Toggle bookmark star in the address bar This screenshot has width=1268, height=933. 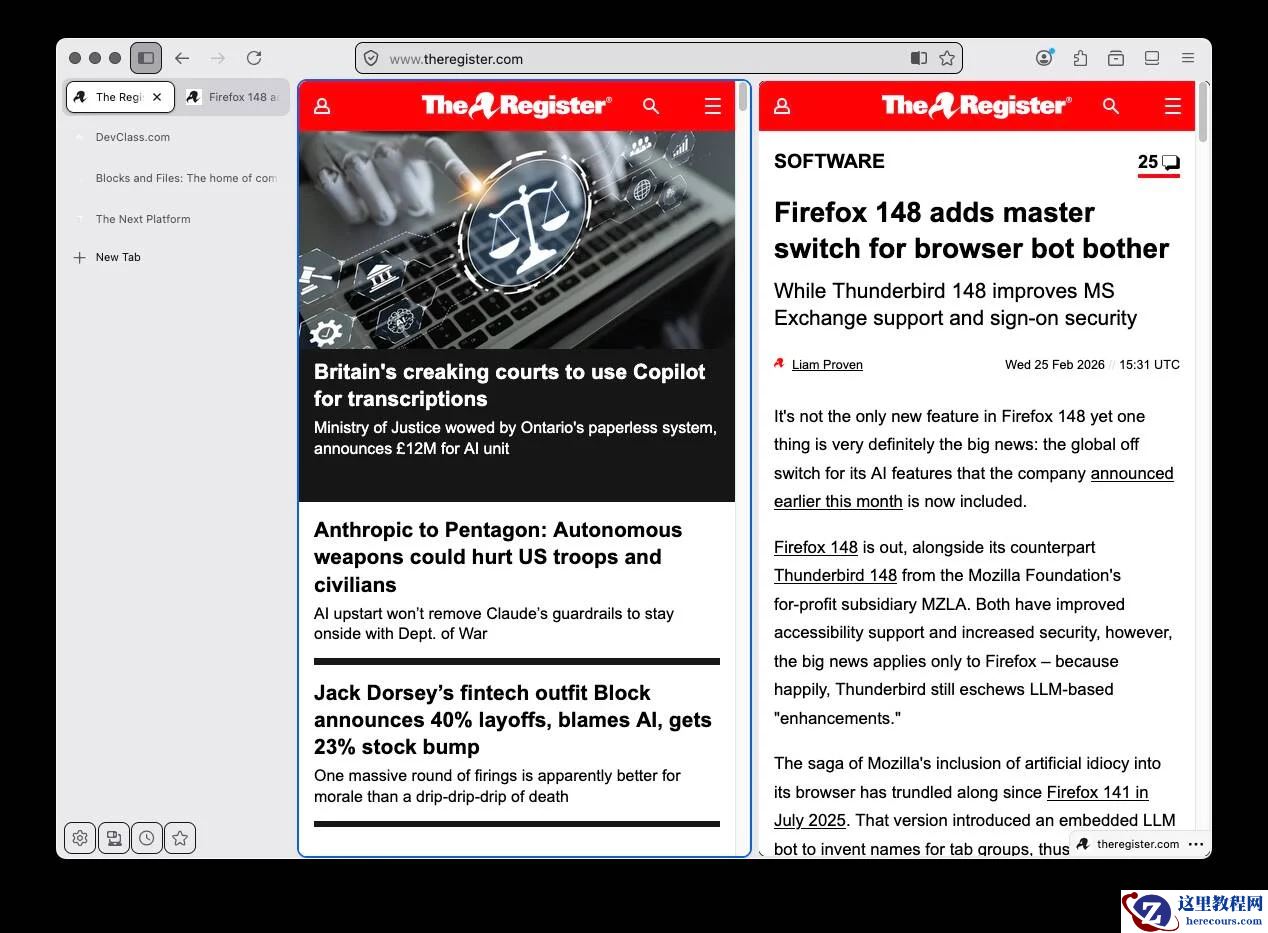pos(946,58)
